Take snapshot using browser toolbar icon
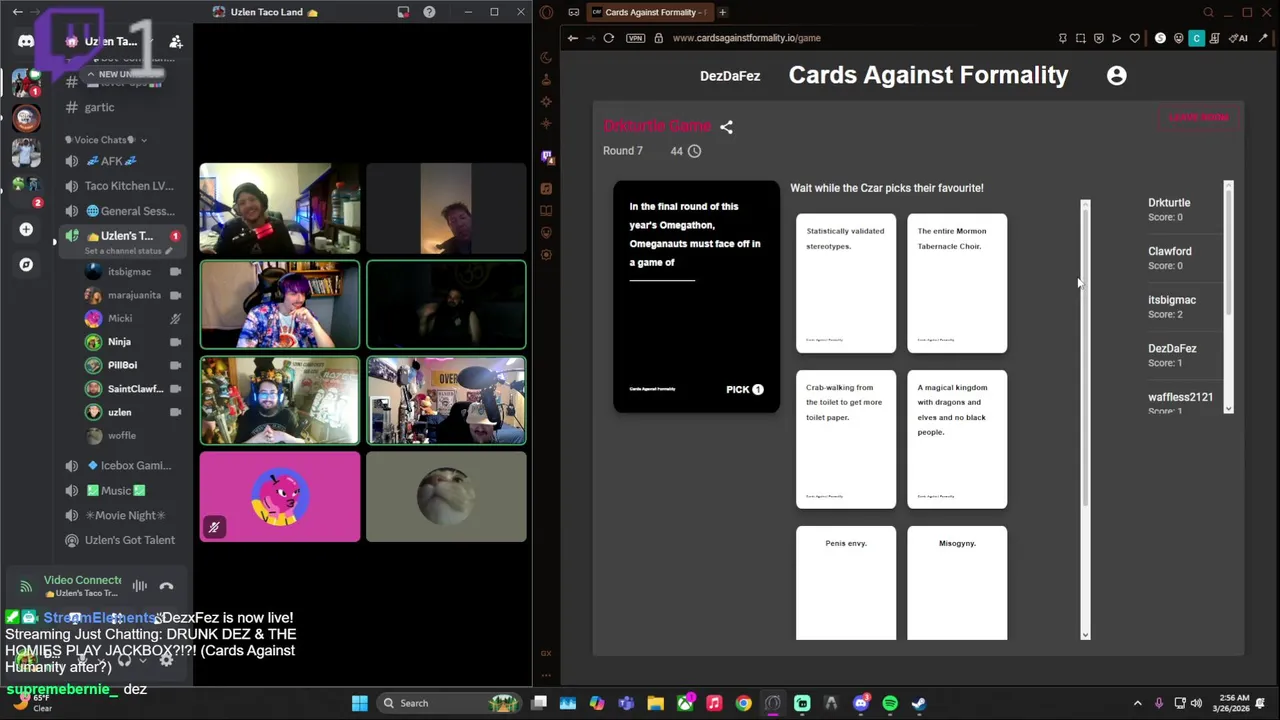The width and height of the screenshot is (1280, 720). pos(1080,38)
